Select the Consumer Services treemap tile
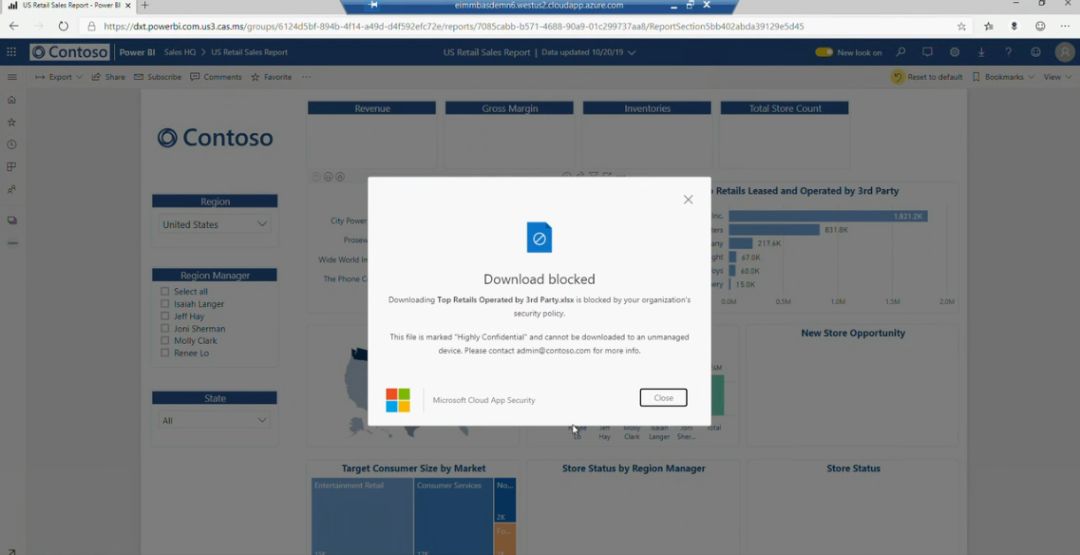The image size is (1080, 555). [454, 516]
